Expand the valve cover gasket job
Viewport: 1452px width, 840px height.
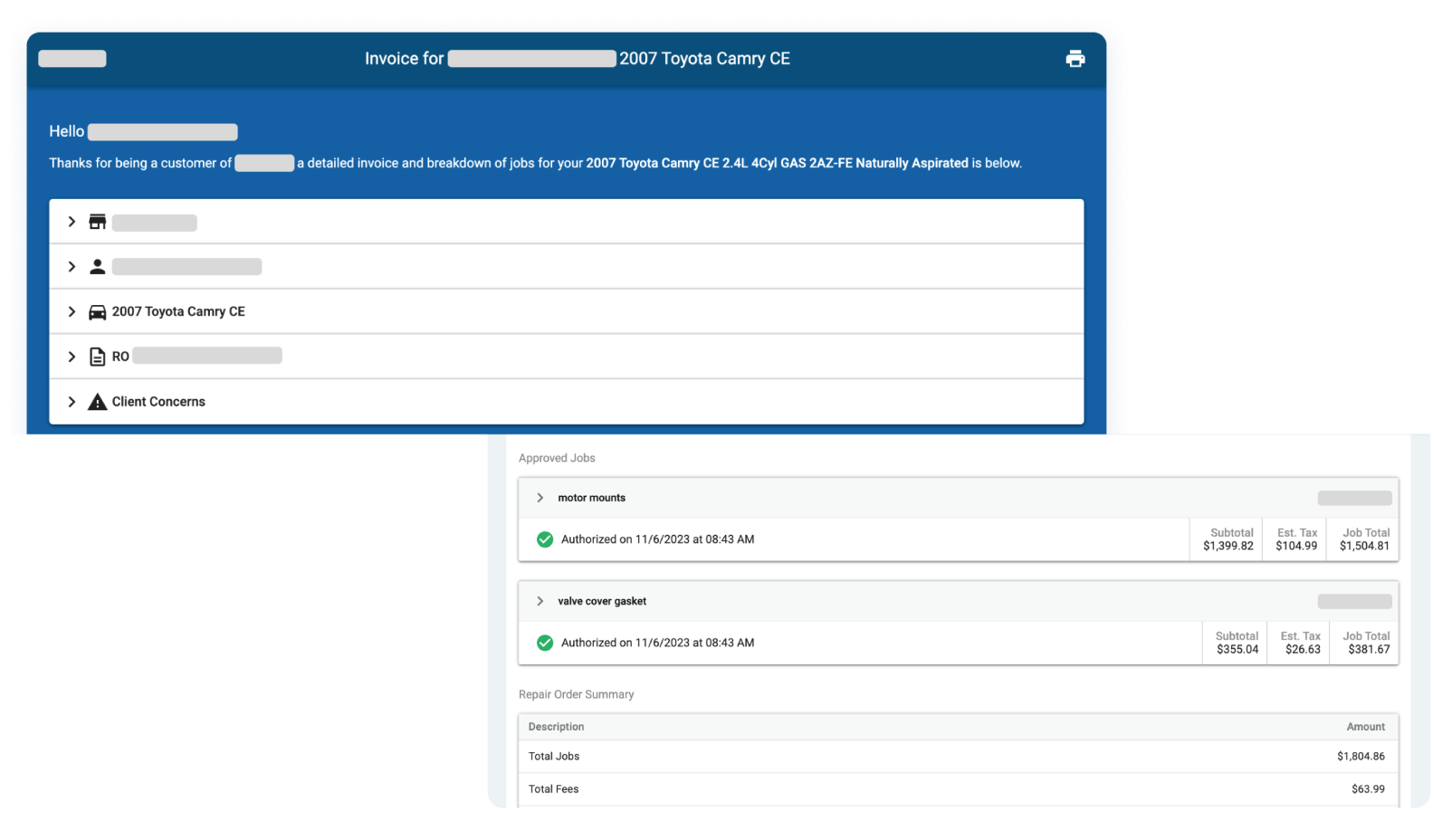coord(540,601)
